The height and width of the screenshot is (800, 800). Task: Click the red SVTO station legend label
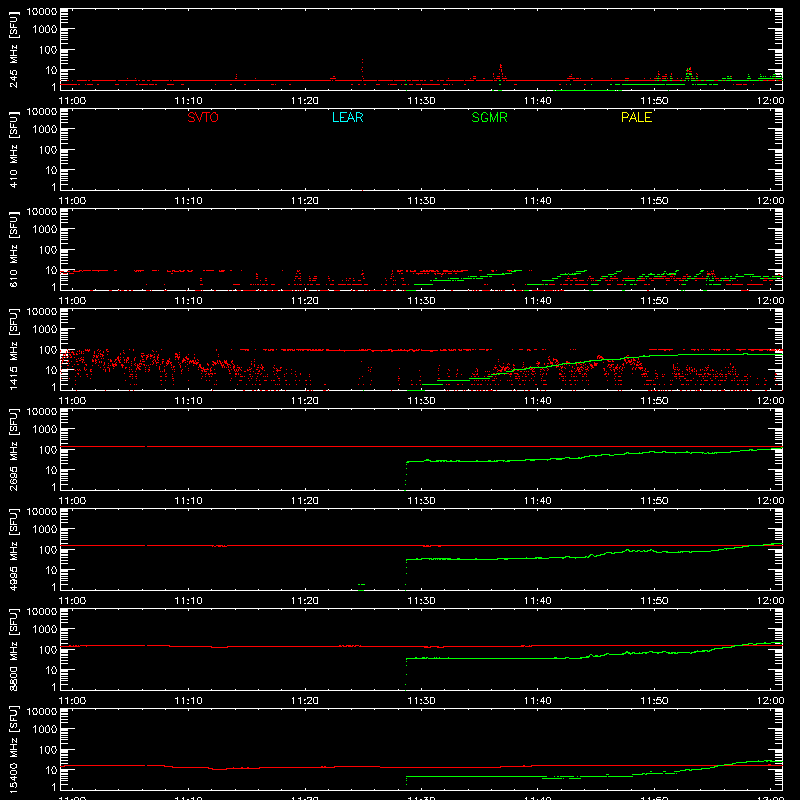pos(203,117)
